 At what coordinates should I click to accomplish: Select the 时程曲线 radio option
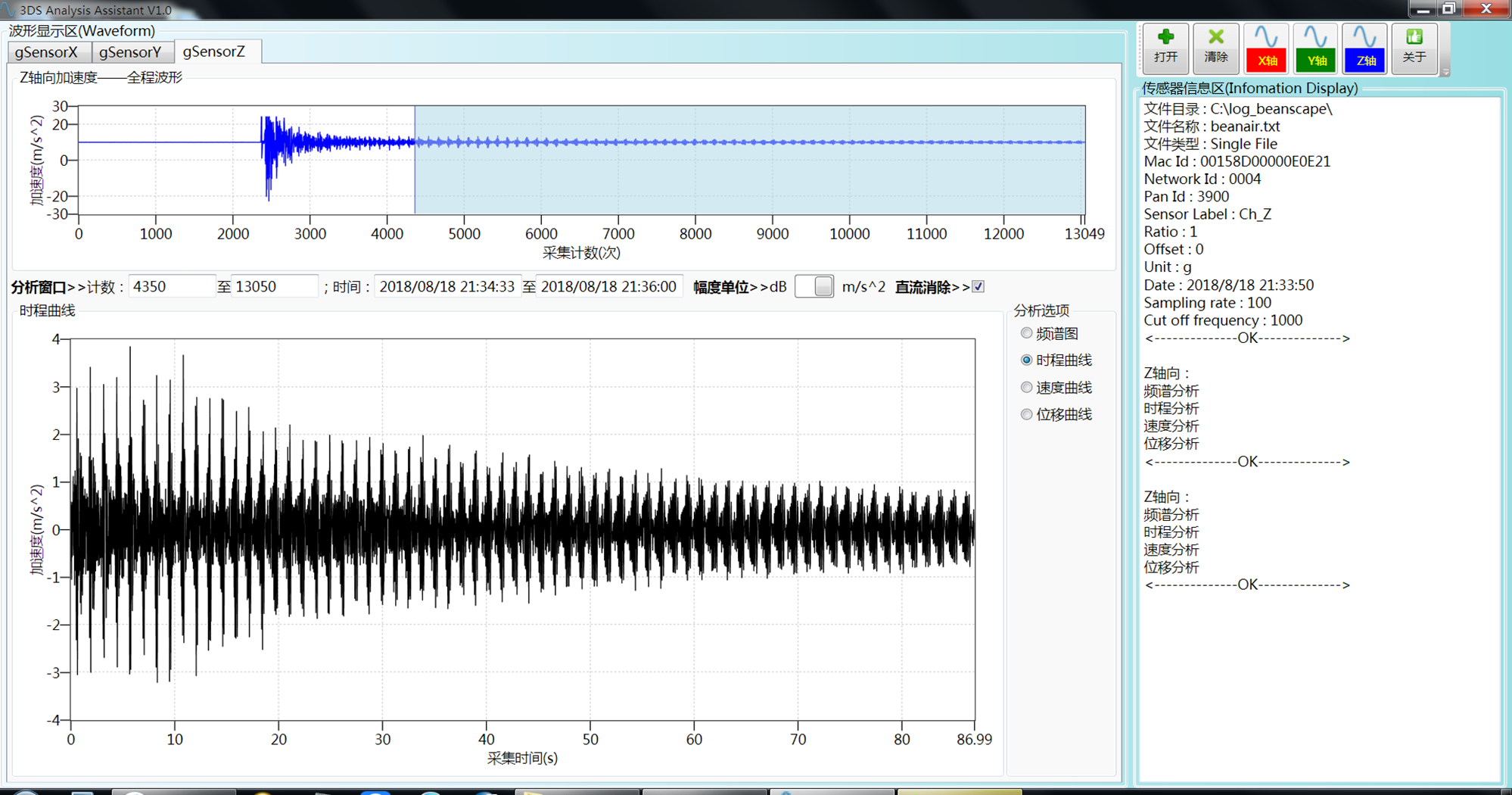click(x=1026, y=360)
